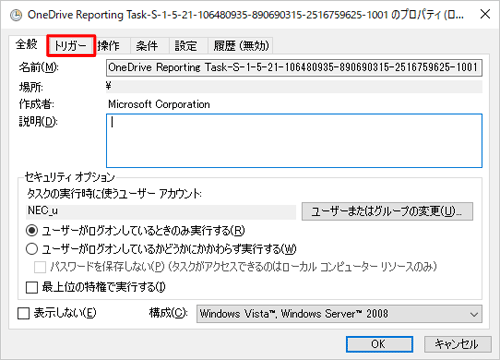Click ユーザーまたはグループの変更 button
The width and height of the screenshot is (500, 360).
point(387,211)
